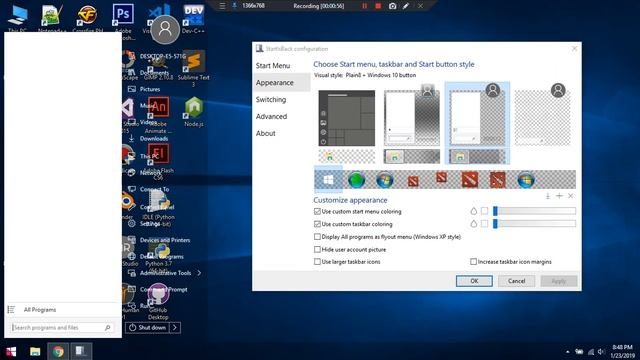Pick the Windows 7 orb beside the green orb
640x360 pixels.
pyautogui.click(x=384, y=180)
